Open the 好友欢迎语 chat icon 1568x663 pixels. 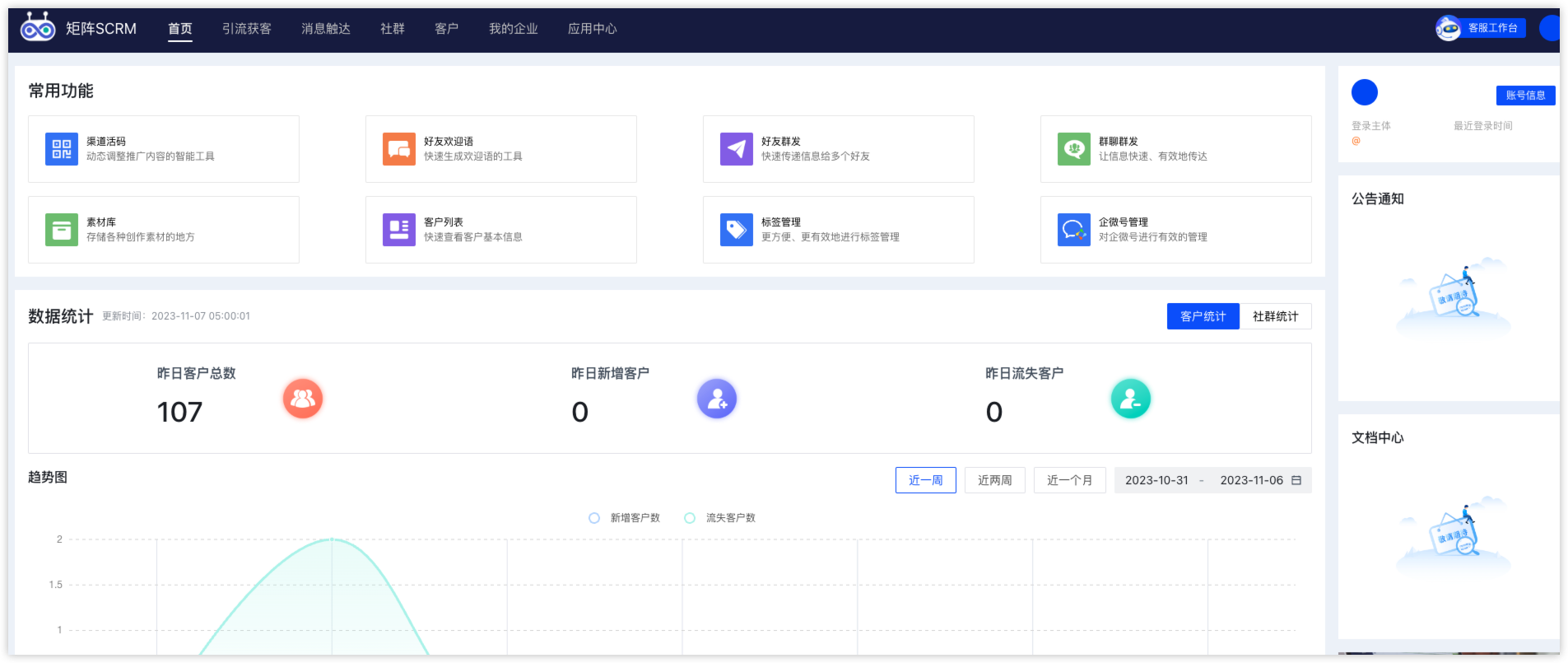point(399,149)
